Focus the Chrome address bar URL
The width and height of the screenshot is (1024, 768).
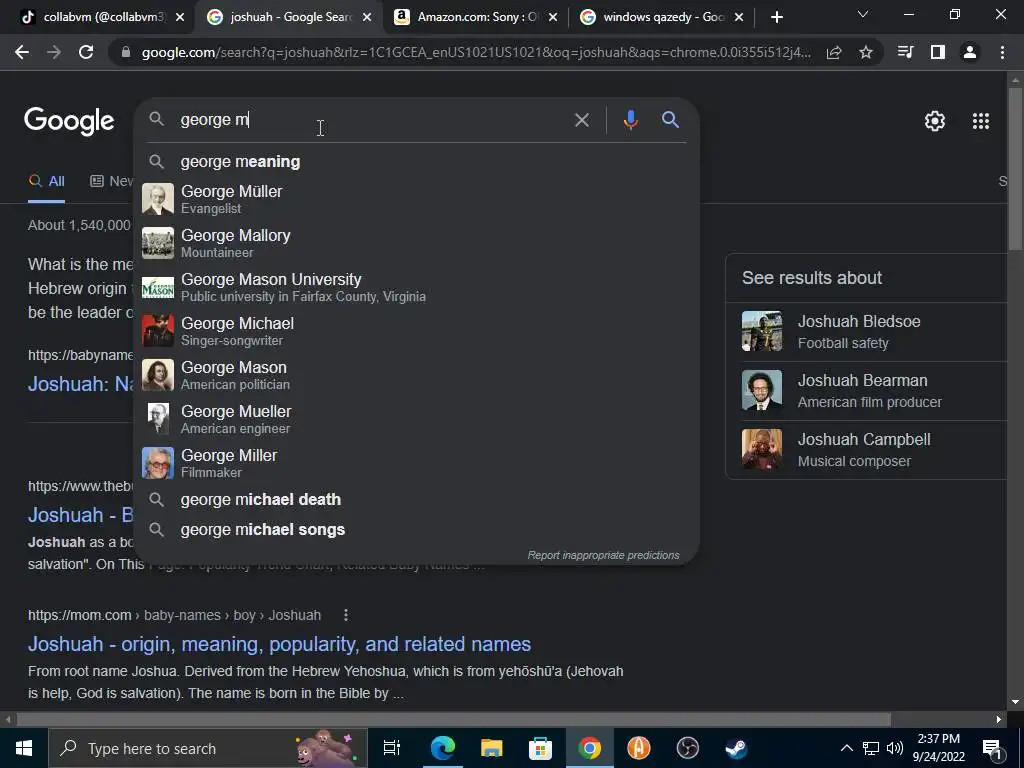(x=476, y=52)
